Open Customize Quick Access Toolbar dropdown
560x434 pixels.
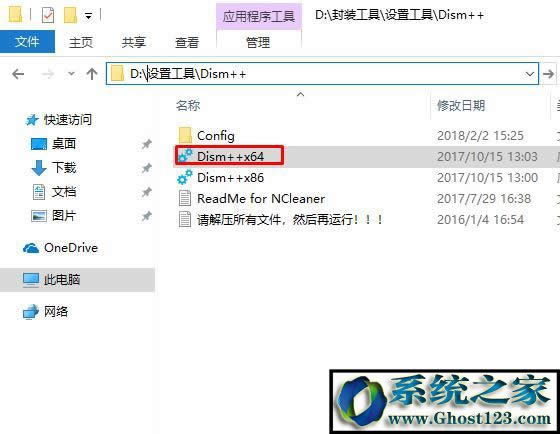[x=88, y=16]
